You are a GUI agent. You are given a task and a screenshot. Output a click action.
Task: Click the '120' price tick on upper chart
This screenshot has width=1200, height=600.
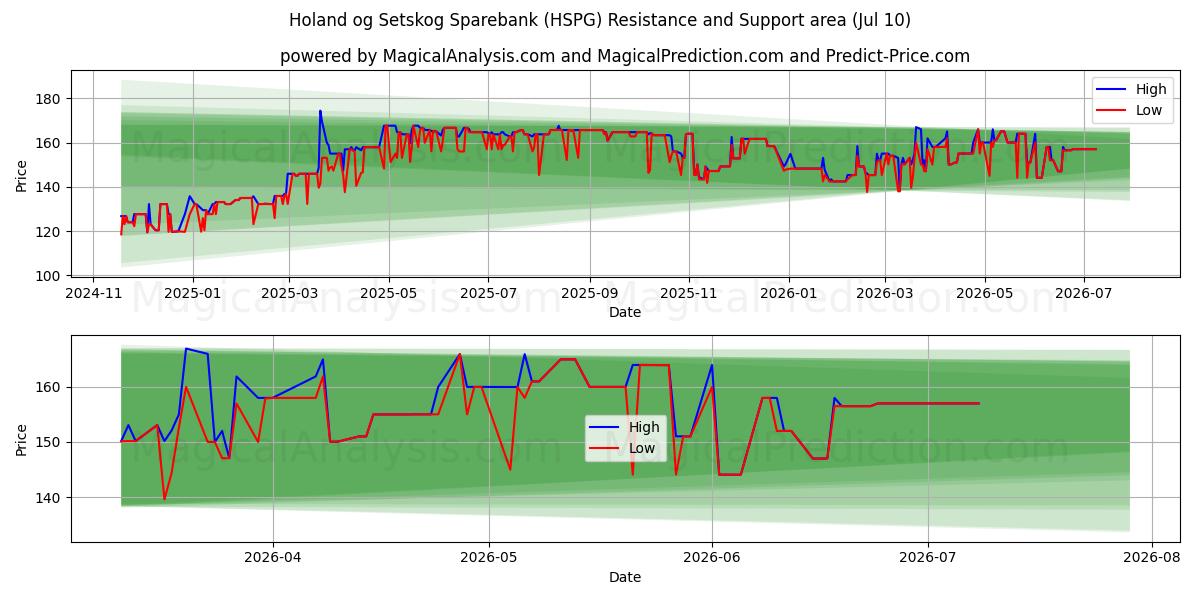pyautogui.click(x=50, y=232)
